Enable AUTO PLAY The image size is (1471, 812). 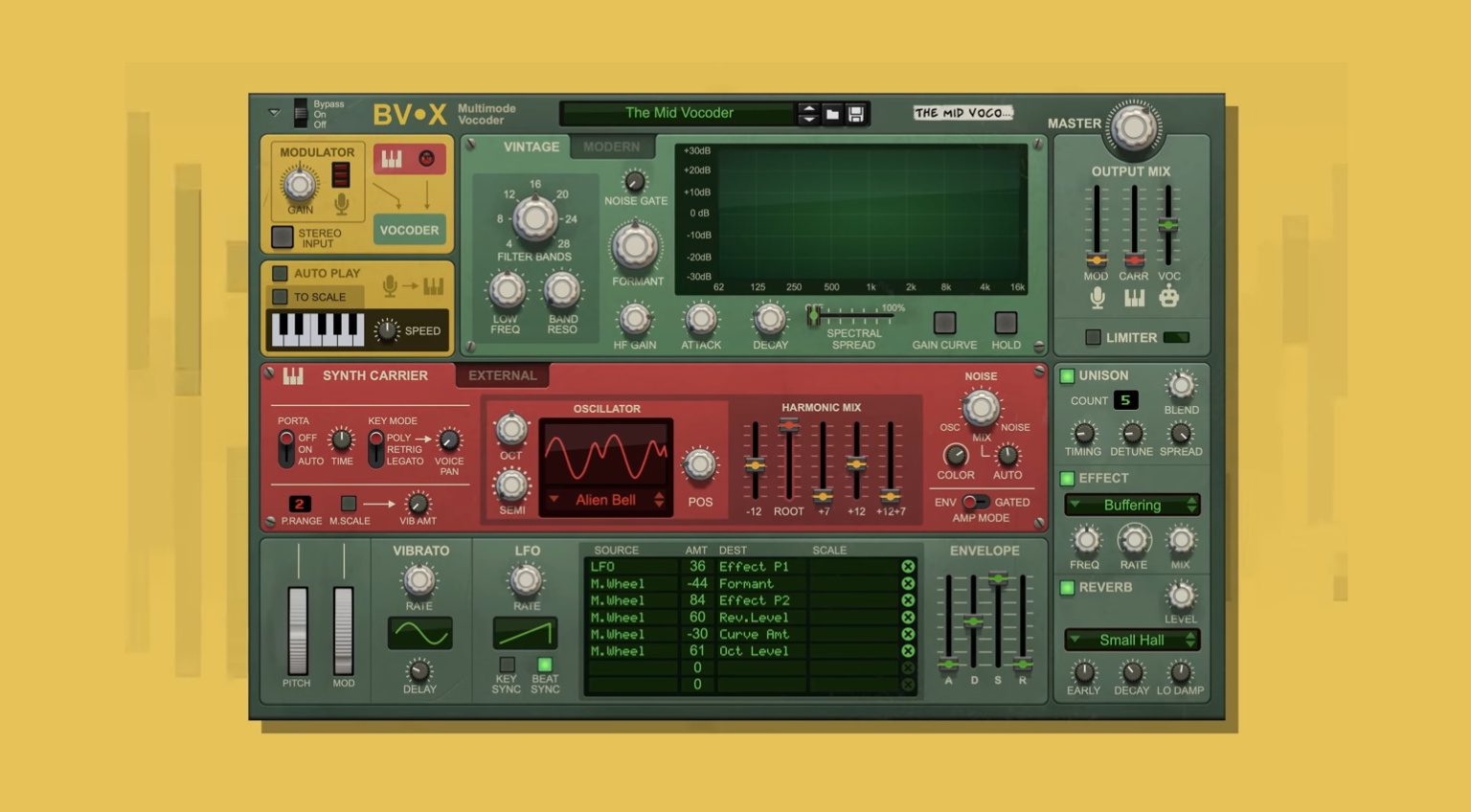(281, 273)
